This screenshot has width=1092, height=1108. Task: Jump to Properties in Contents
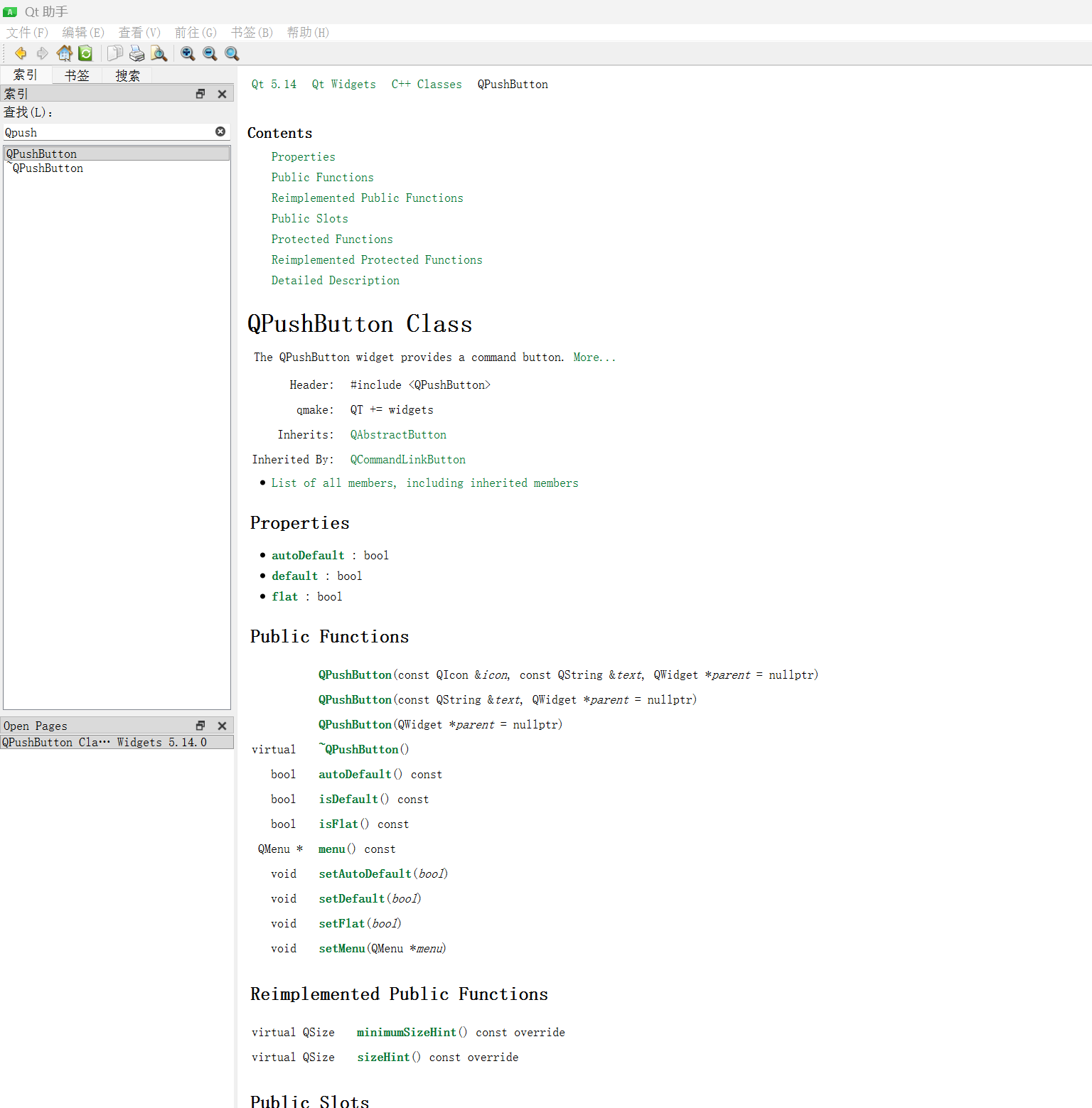303,157
